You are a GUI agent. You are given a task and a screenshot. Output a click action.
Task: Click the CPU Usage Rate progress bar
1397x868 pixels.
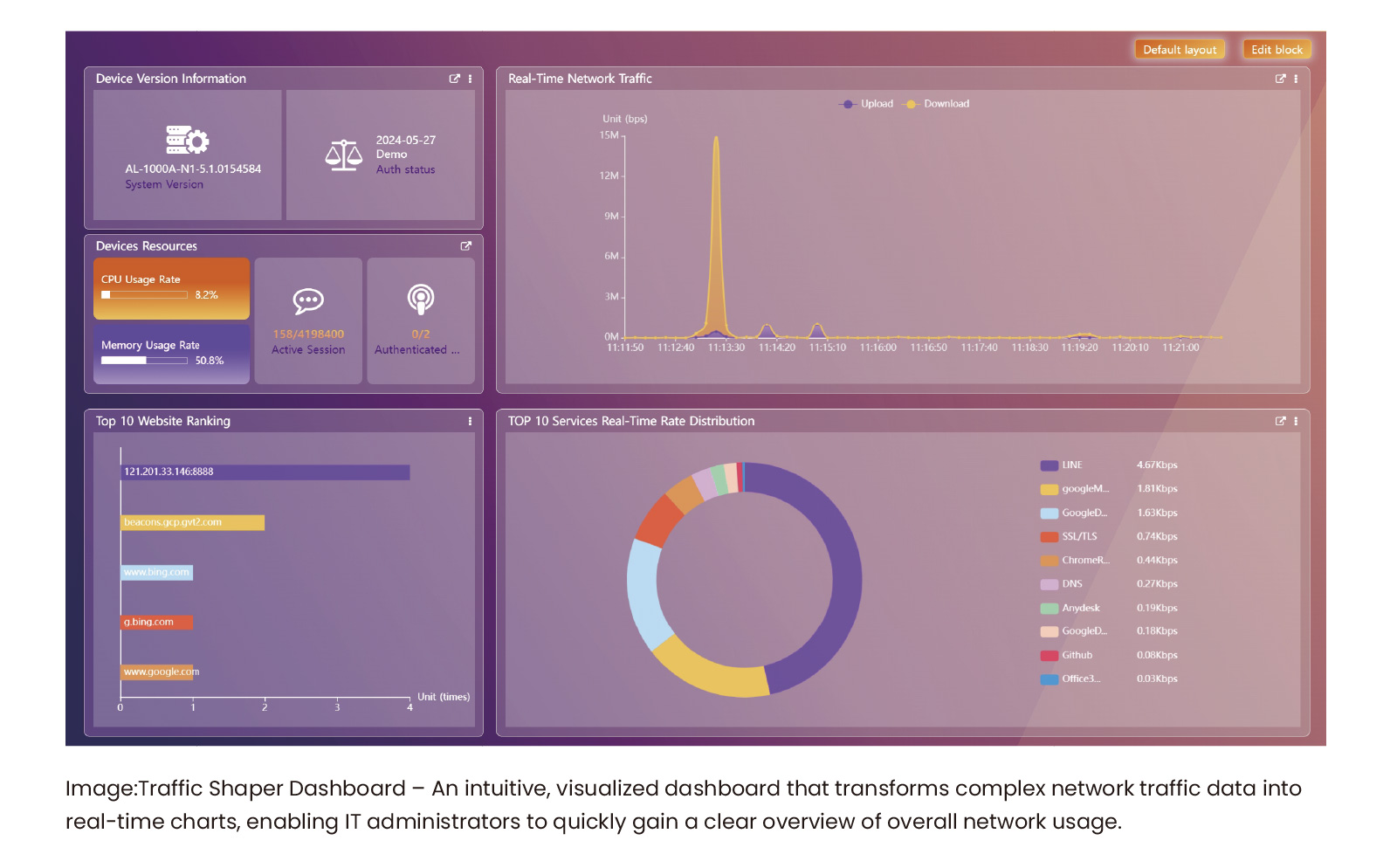144,295
